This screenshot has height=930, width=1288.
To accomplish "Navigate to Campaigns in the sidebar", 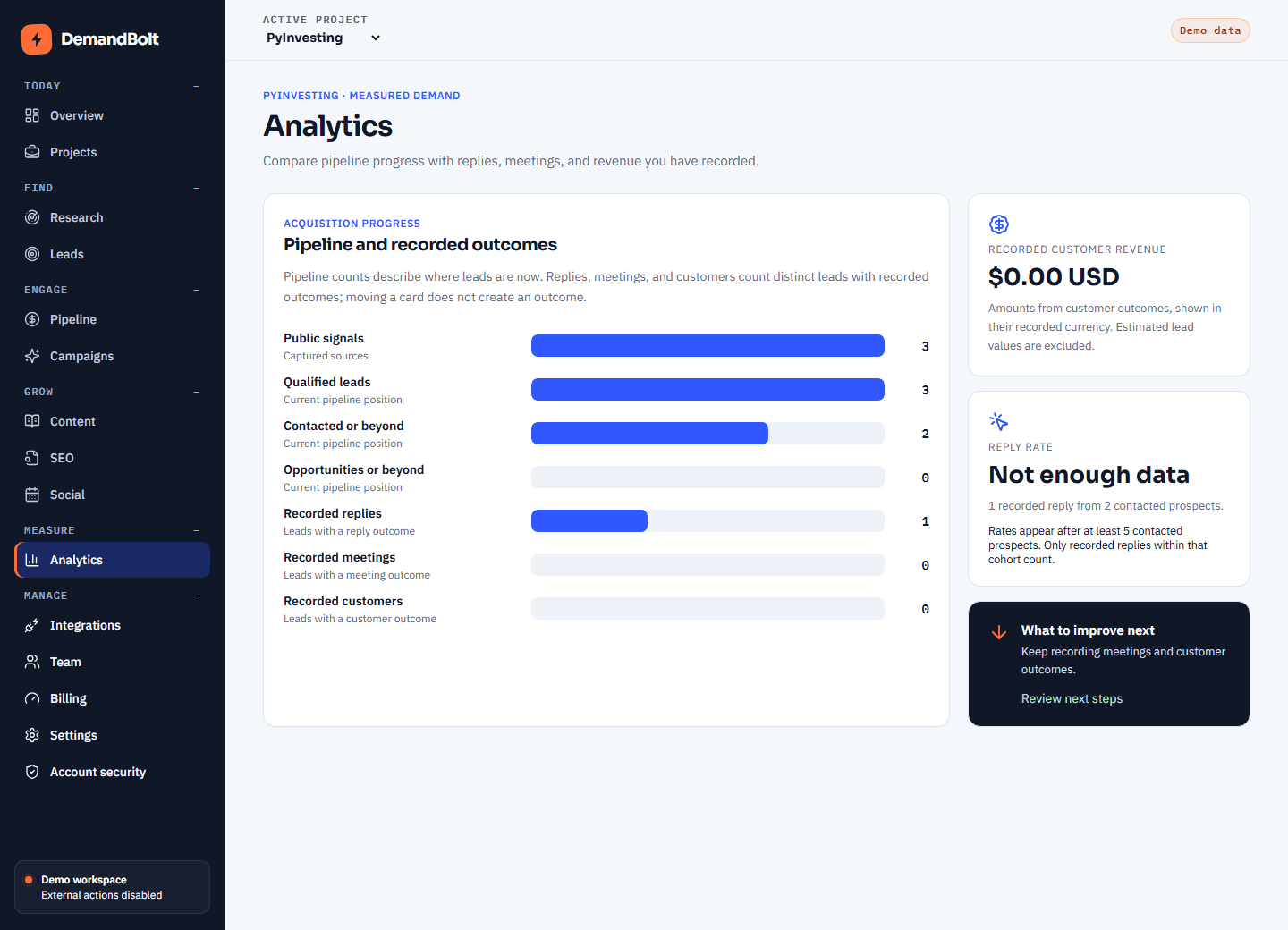I will (x=113, y=356).
